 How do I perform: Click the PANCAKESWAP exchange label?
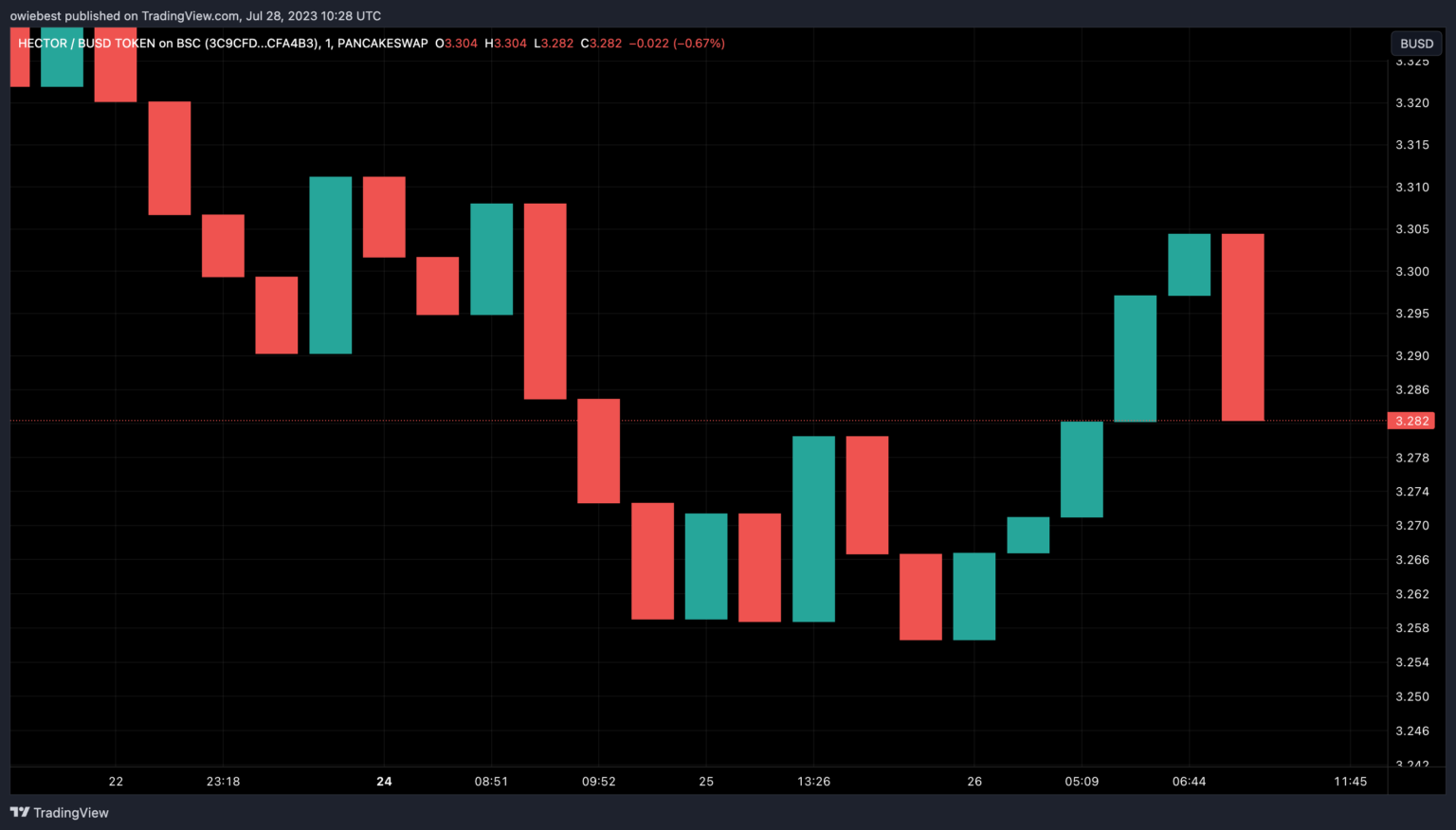click(x=382, y=44)
